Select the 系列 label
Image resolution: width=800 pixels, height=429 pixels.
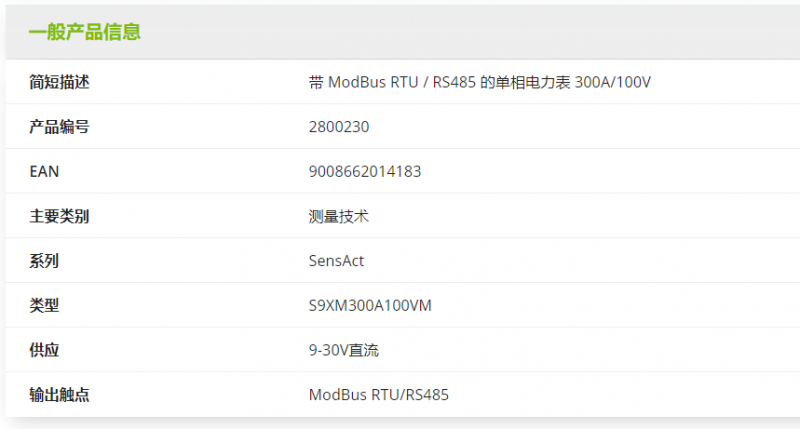(44, 261)
